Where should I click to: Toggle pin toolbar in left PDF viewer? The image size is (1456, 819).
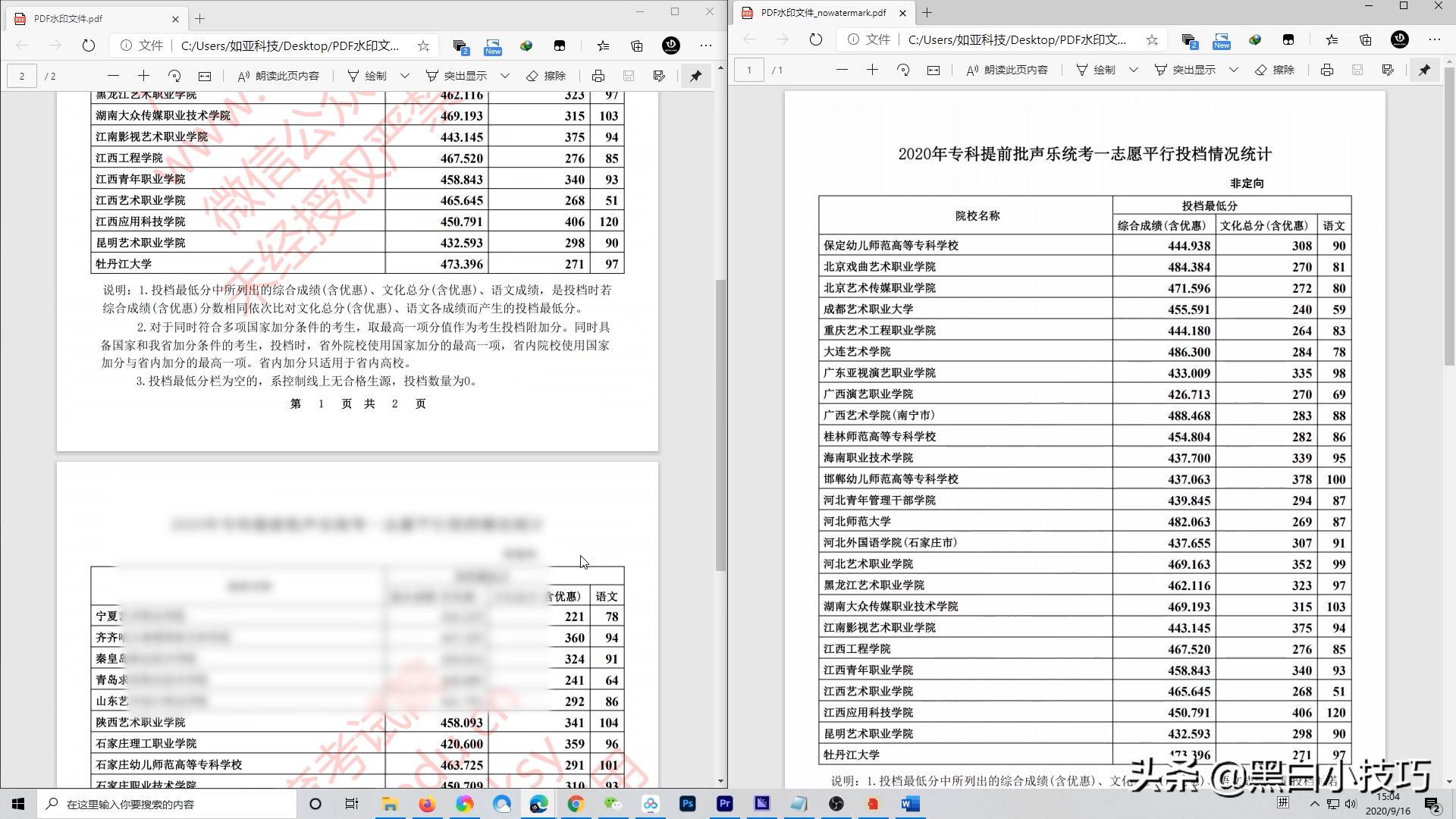click(695, 76)
